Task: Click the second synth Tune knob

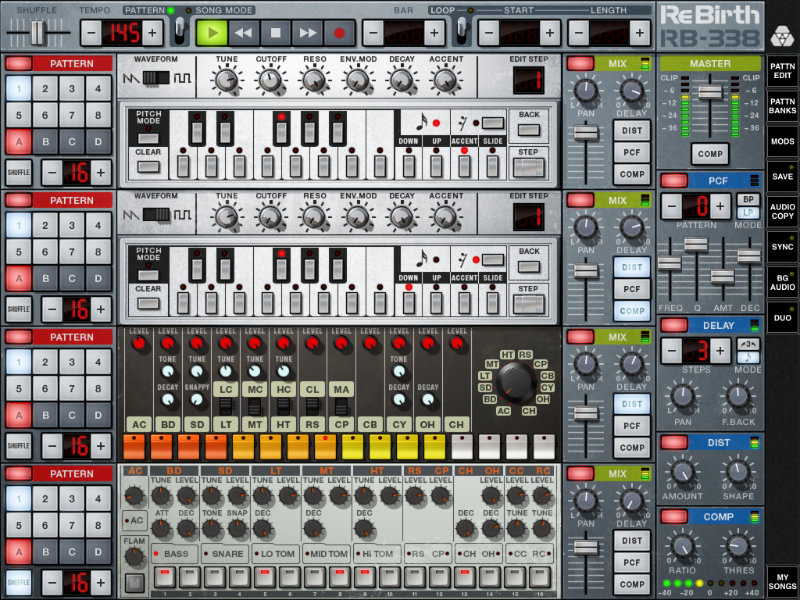Action: click(227, 217)
